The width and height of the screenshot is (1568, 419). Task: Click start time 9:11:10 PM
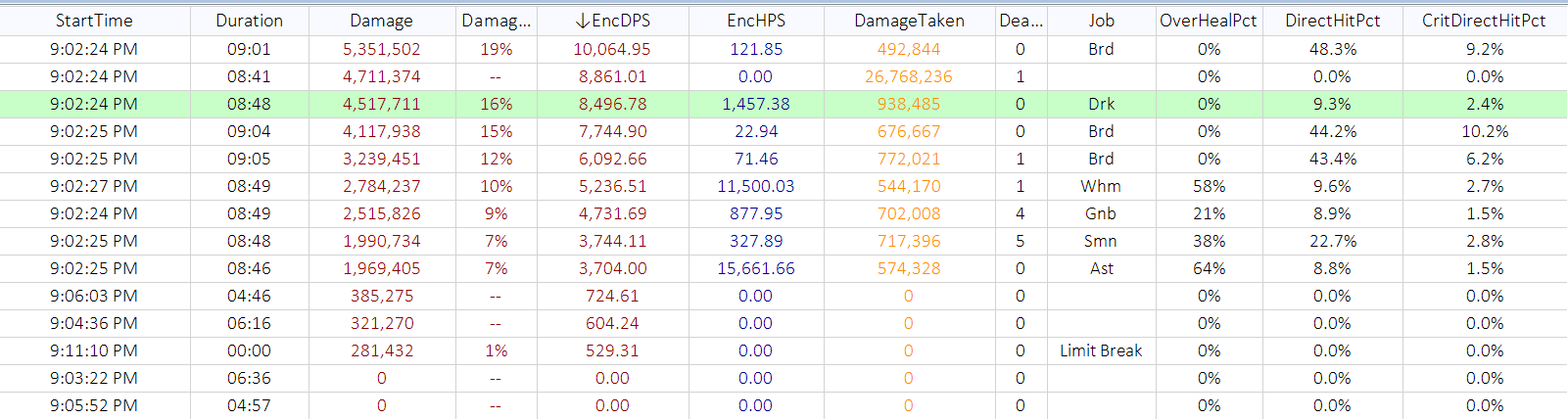[x=94, y=350]
